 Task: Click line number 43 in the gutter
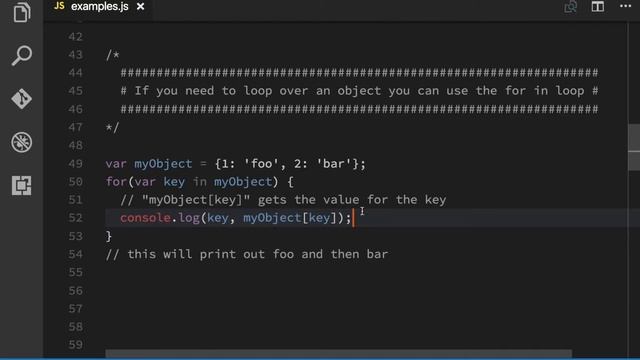76,55
